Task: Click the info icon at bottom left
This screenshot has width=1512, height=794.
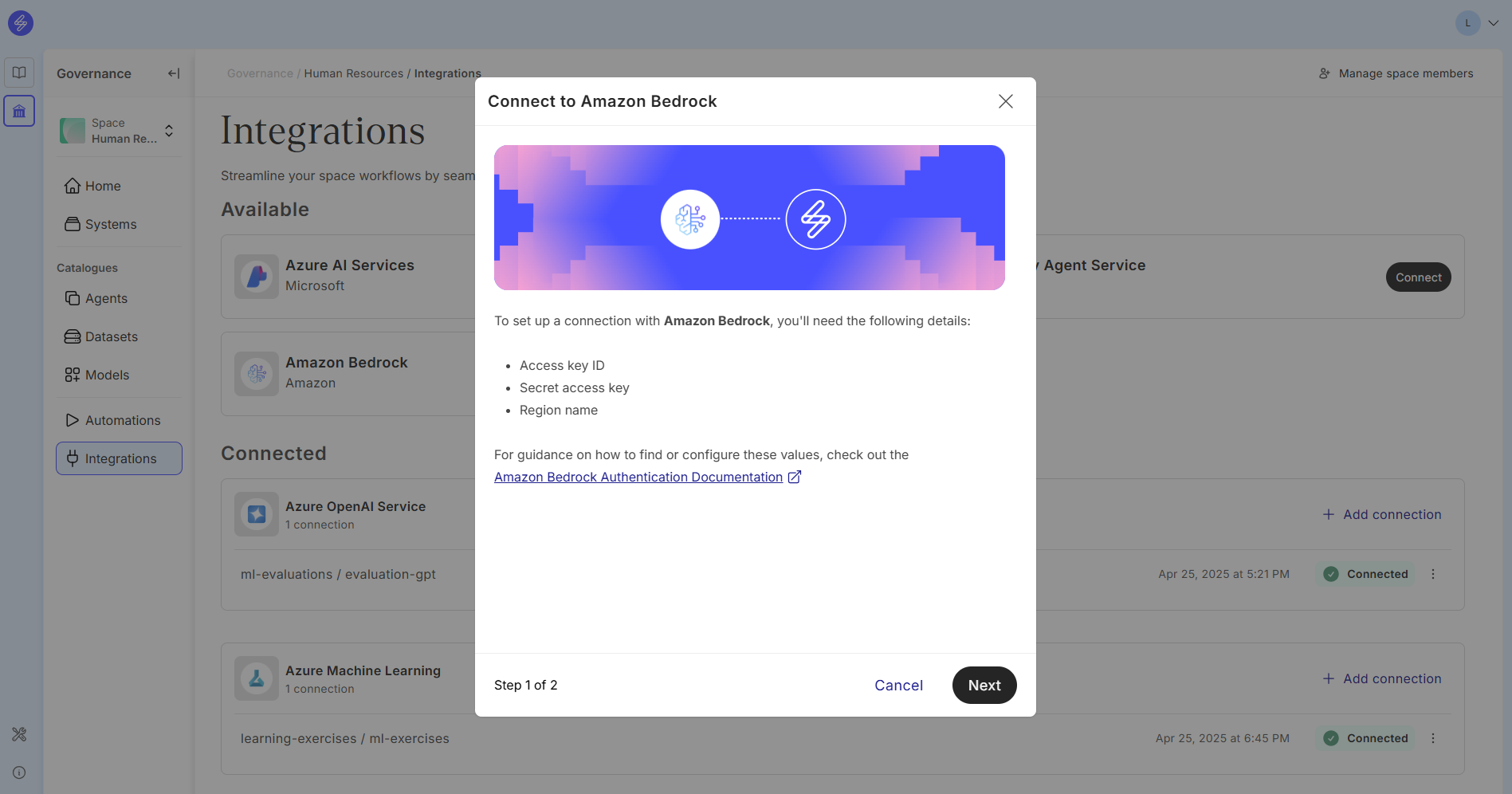Action: 19,772
